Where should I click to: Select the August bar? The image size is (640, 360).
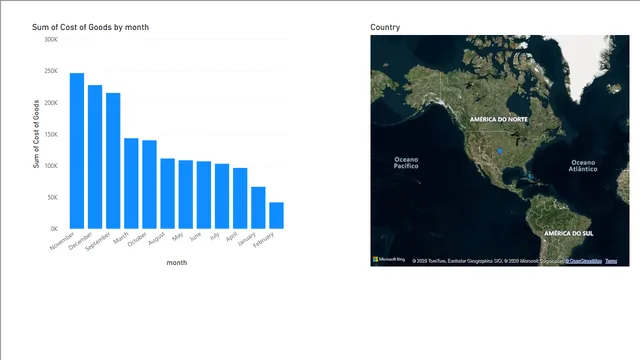coord(167,193)
